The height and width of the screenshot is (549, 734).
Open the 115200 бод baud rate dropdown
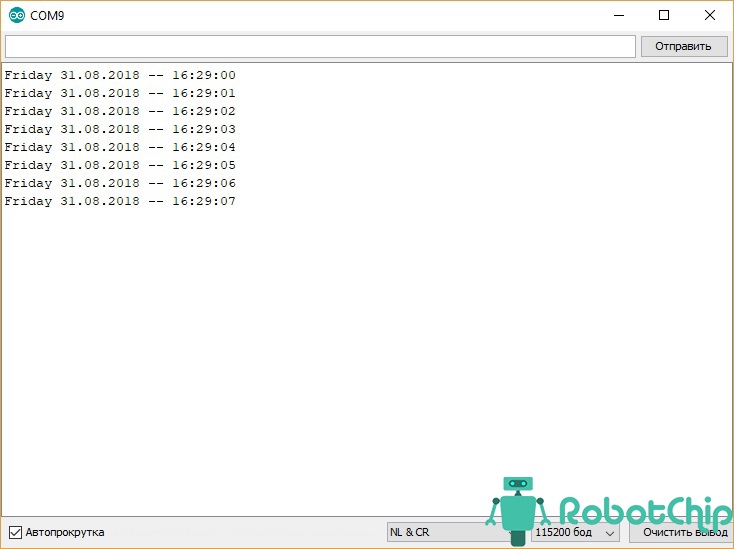575,532
